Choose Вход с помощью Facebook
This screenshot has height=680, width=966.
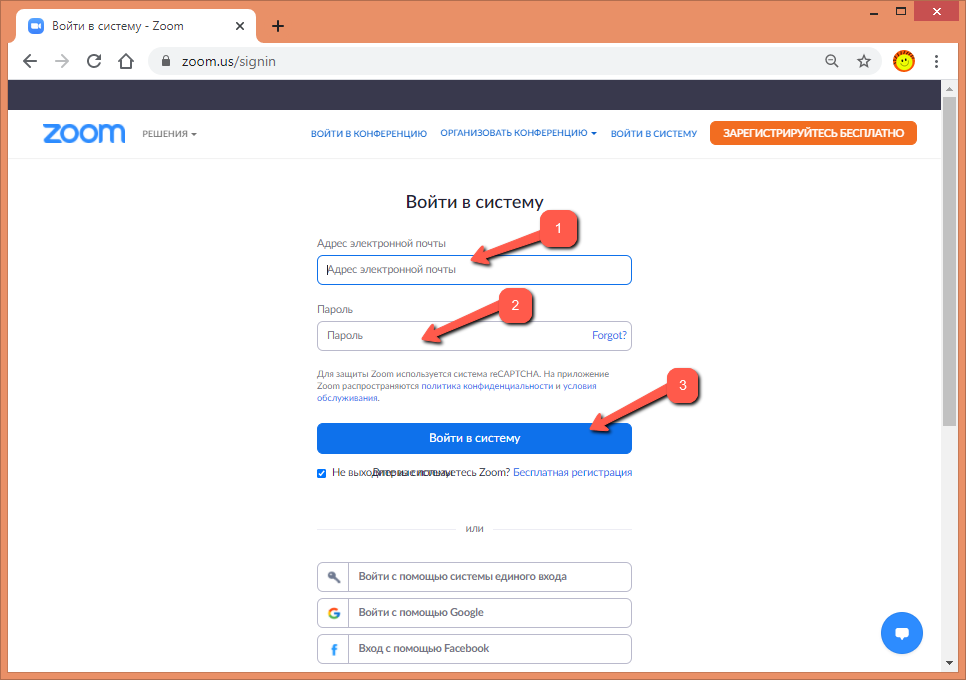click(x=474, y=649)
